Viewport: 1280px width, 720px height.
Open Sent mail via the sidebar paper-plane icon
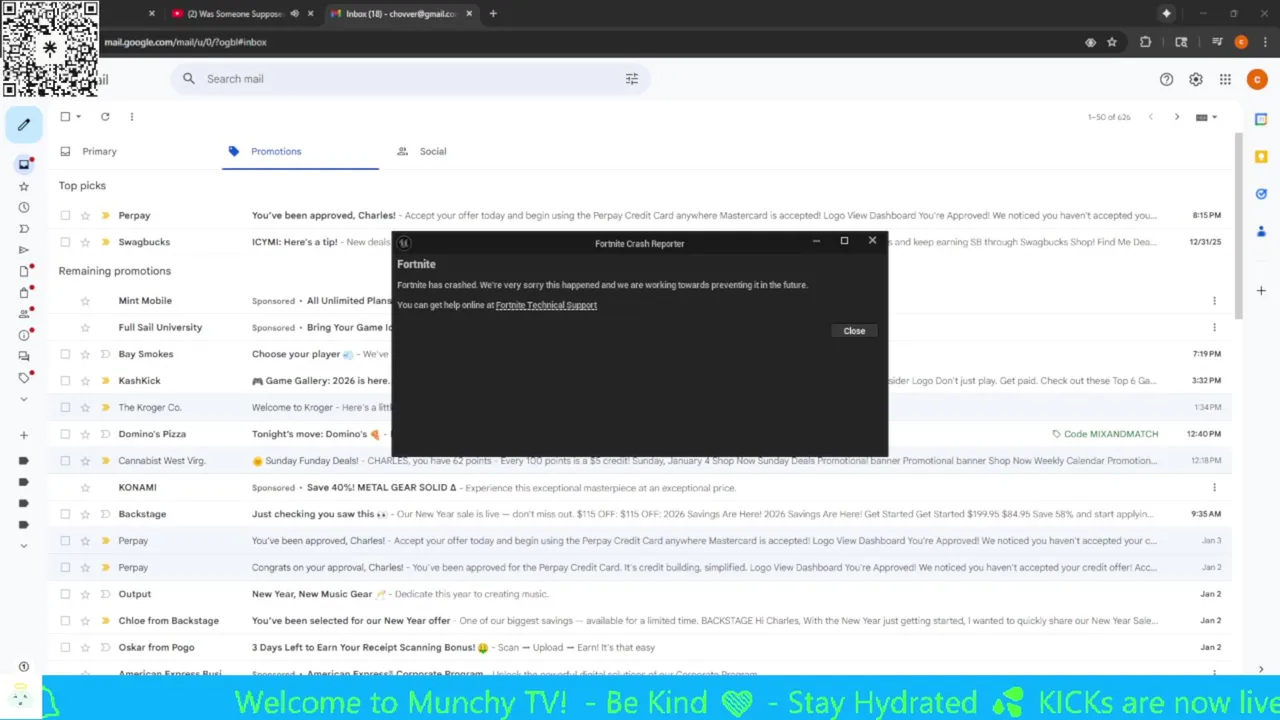tap(24, 250)
